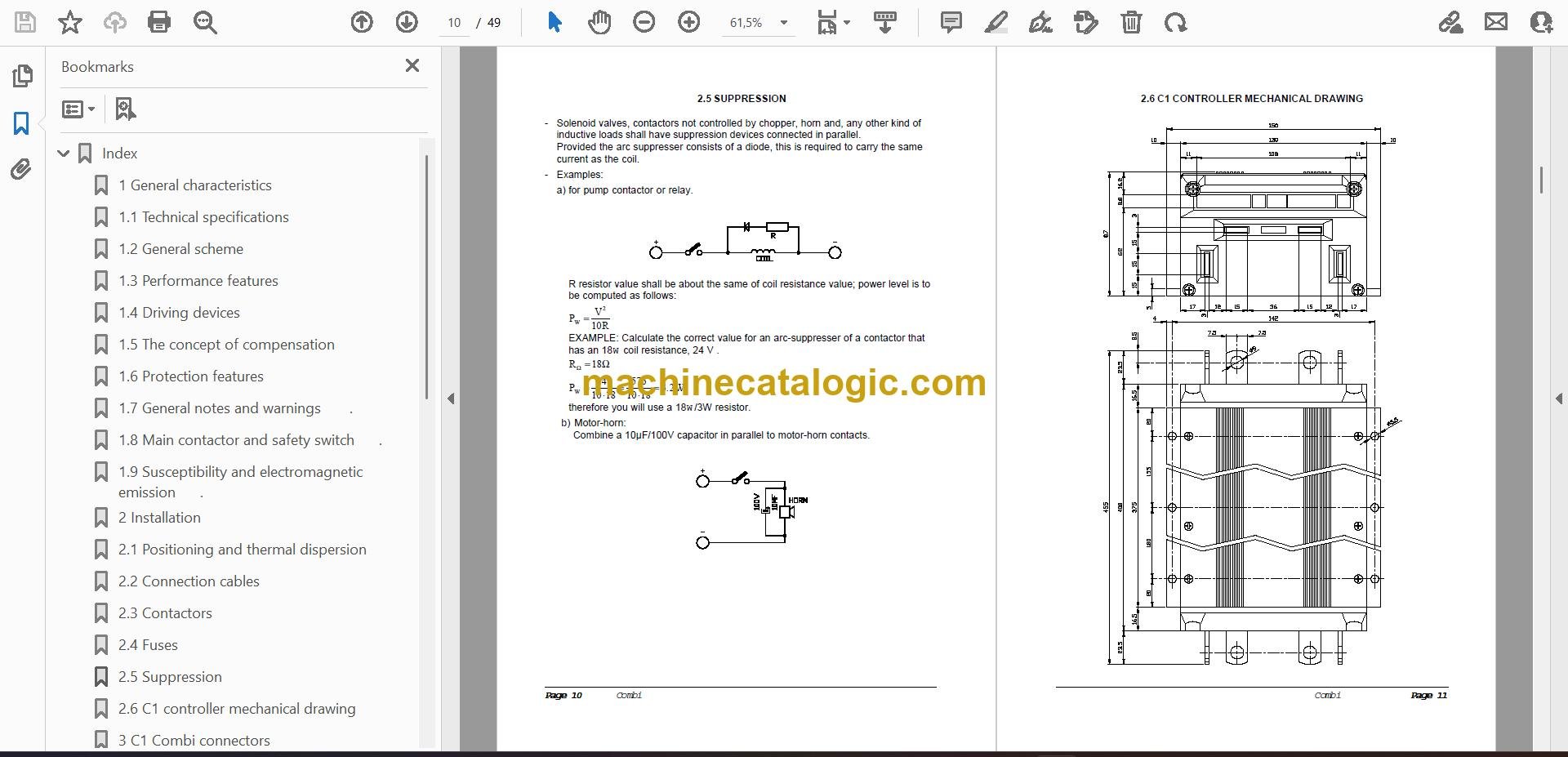Go to next page arrow

(407, 22)
